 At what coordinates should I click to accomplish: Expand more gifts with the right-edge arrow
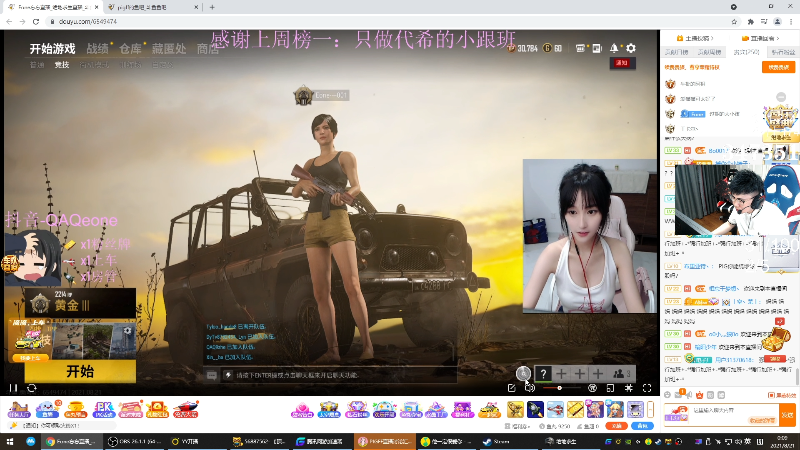(651, 409)
